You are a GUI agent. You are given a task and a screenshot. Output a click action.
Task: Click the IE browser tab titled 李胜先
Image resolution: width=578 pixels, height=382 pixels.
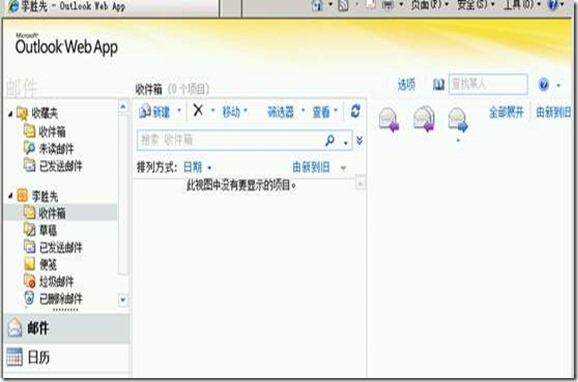coord(111,7)
